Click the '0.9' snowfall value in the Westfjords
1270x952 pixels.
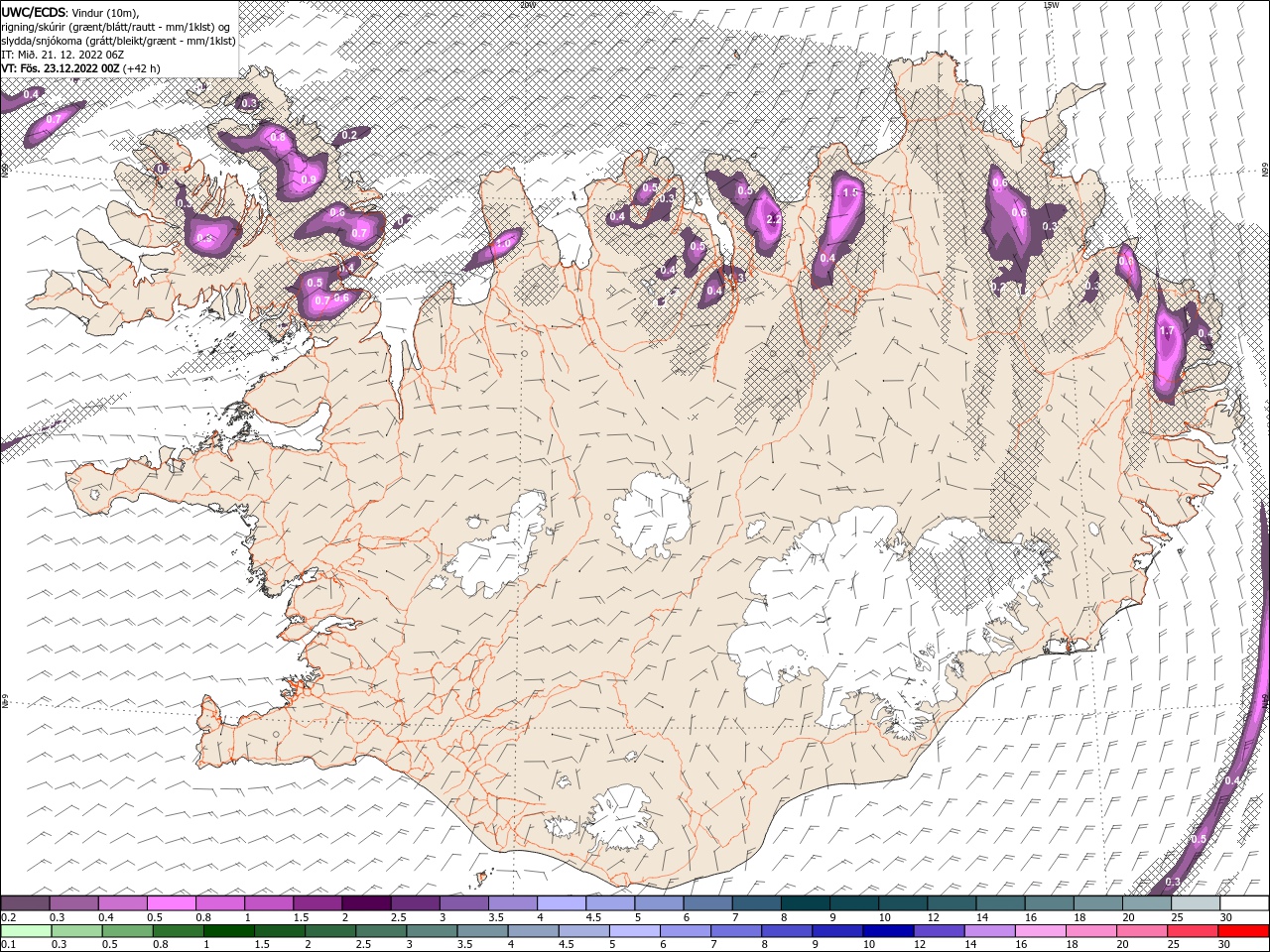pos(309,179)
